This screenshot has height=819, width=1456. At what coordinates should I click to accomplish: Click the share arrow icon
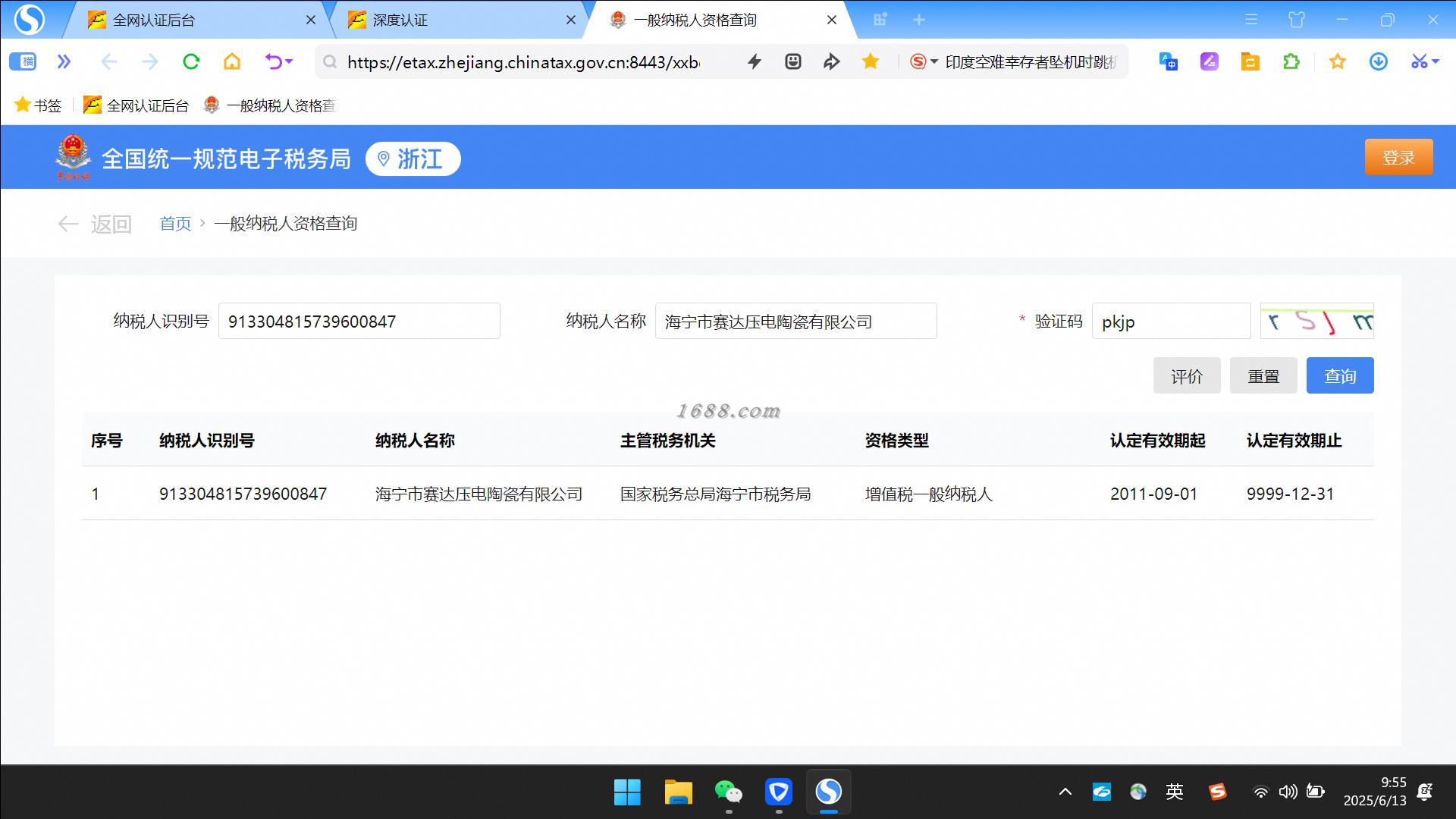point(832,61)
